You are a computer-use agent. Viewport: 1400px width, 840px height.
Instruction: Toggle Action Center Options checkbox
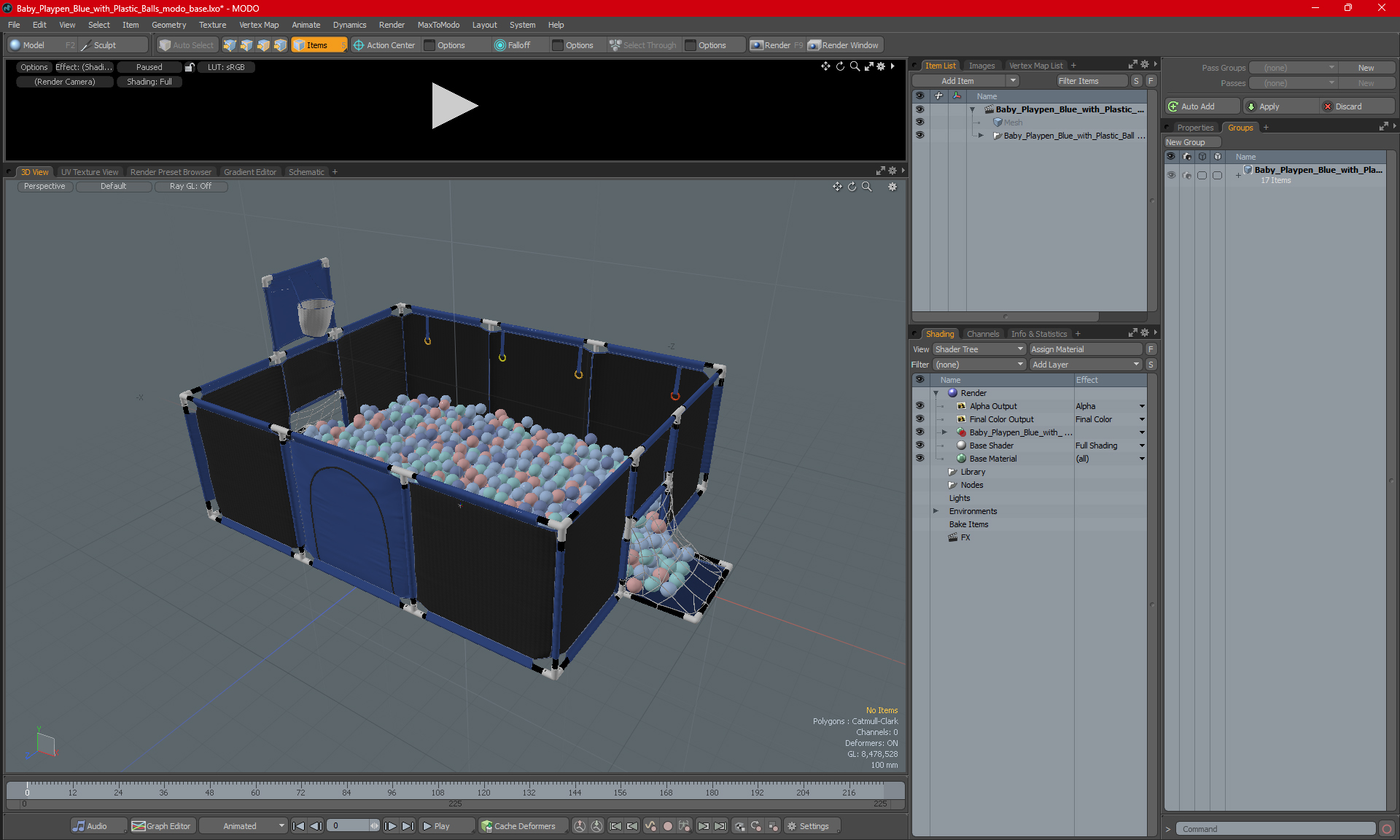[x=430, y=45]
